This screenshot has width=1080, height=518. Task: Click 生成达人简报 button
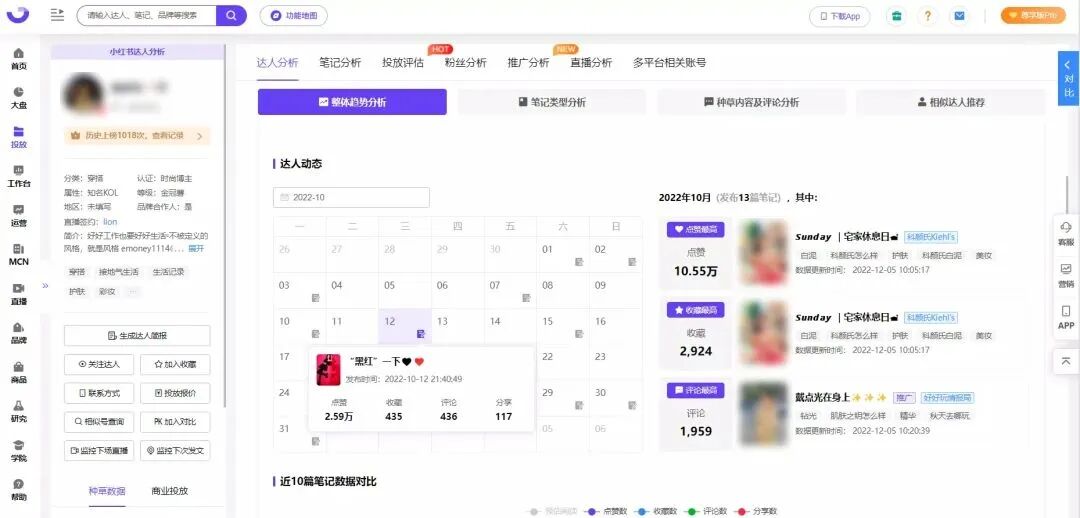click(x=137, y=335)
